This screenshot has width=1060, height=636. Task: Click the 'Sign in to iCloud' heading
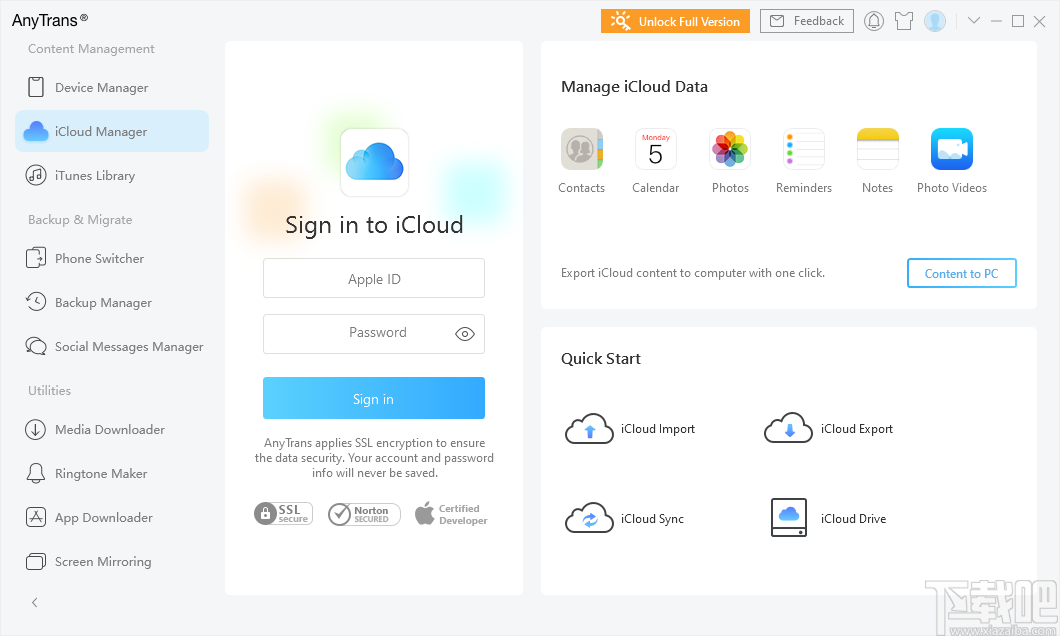point(374,224)
